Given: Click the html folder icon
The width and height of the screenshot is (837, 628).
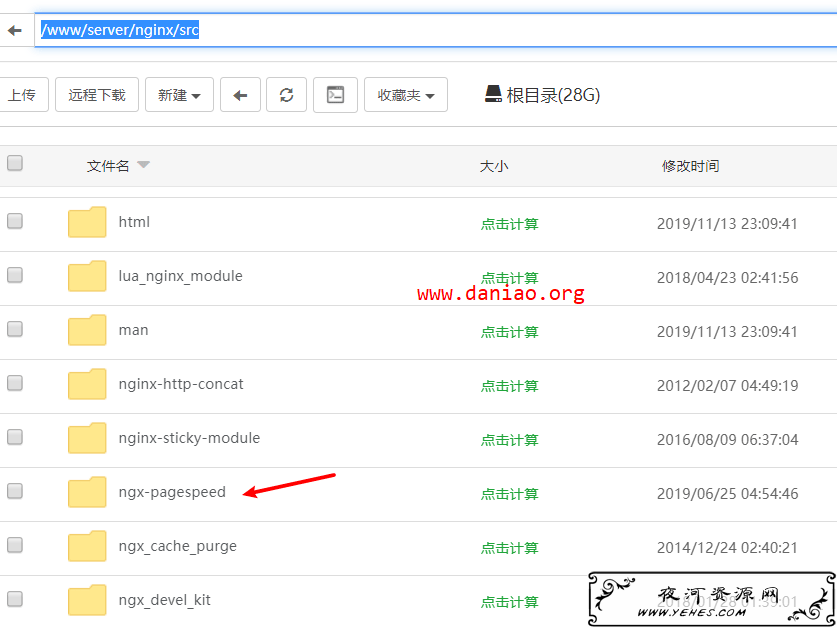Looking at the screenshot, I should [87, 222].
